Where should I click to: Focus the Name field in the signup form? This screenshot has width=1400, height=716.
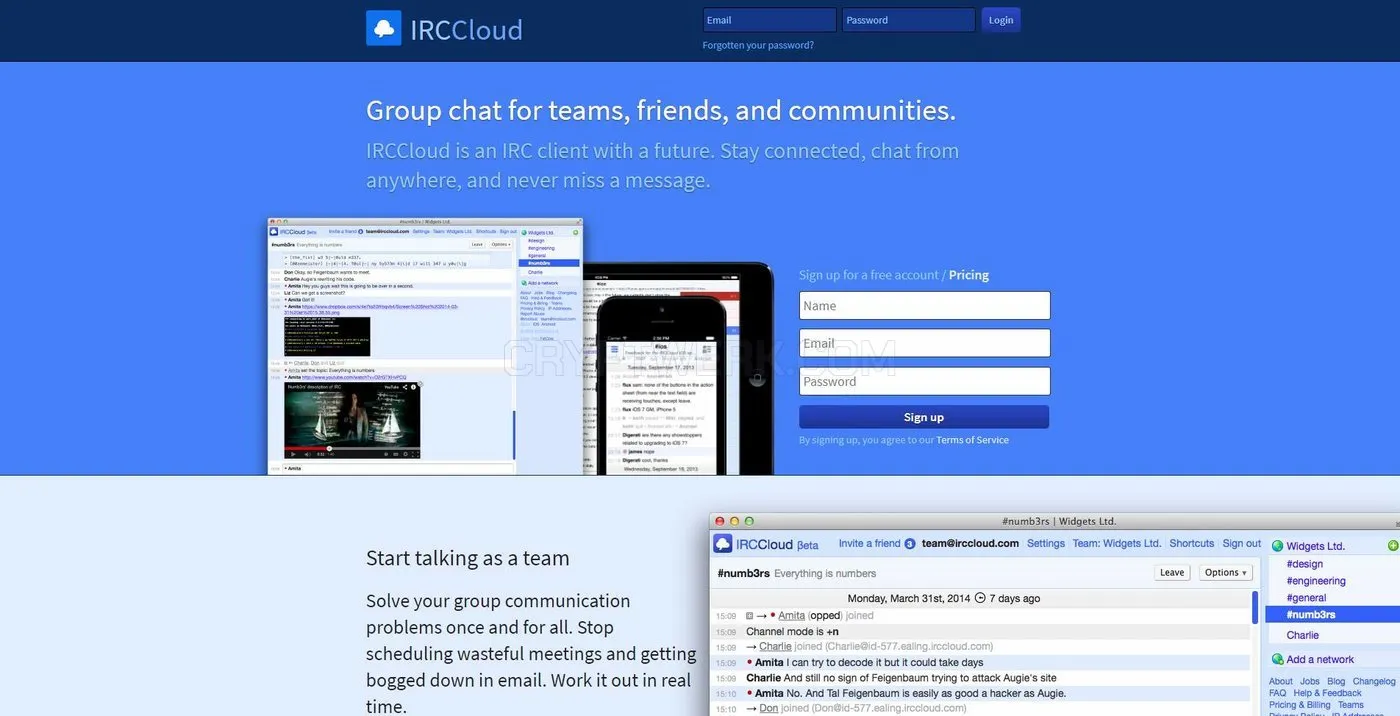925,306
